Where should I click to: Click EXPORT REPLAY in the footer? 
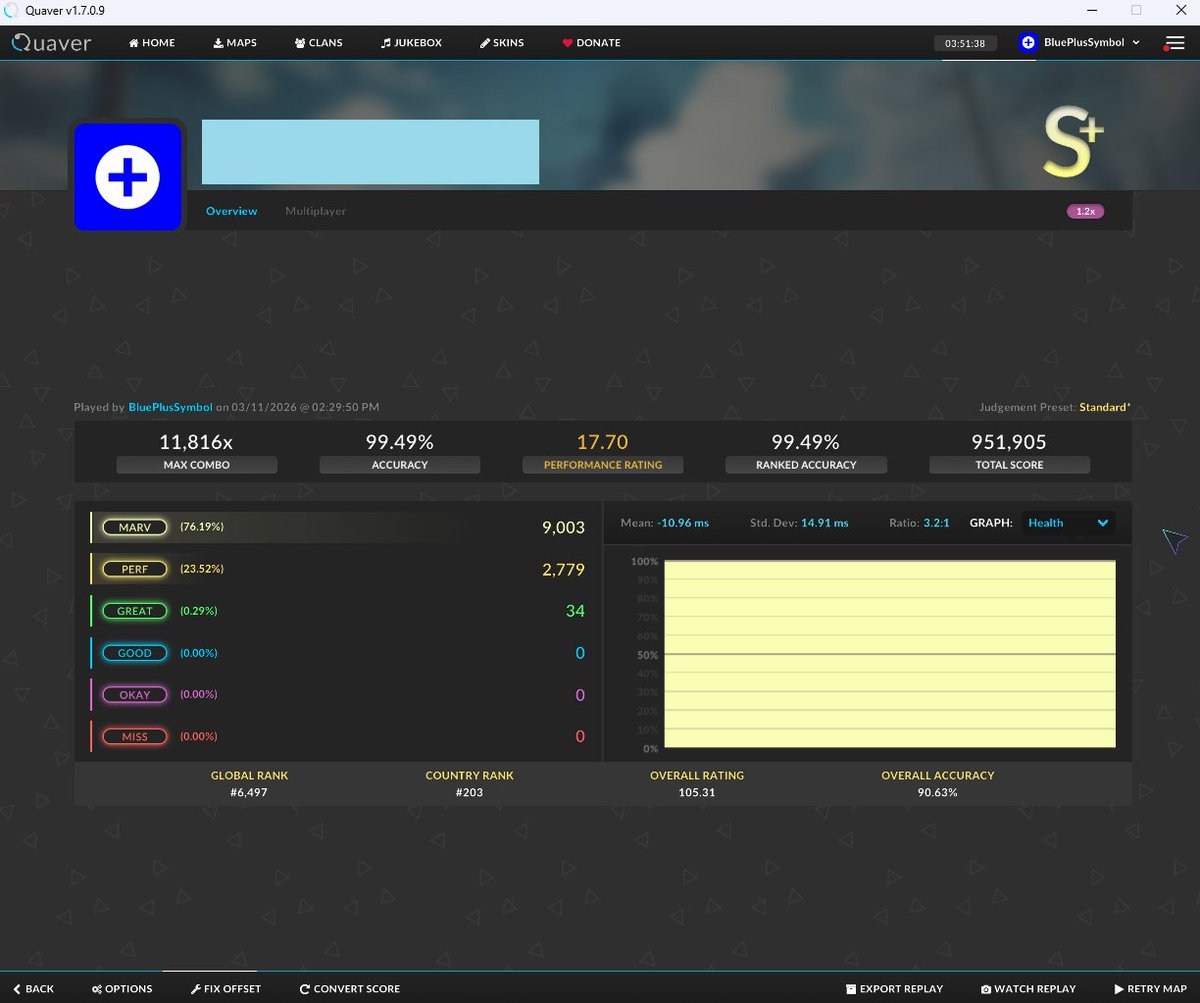894,988
